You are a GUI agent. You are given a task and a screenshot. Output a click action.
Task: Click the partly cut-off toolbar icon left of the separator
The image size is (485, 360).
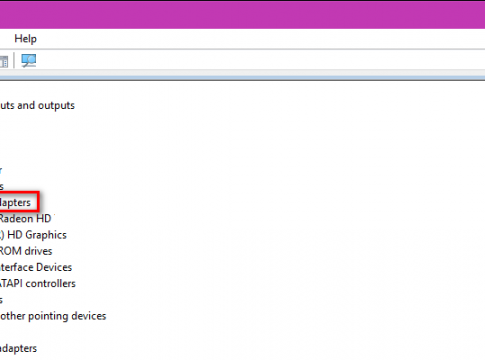[4, 62]
